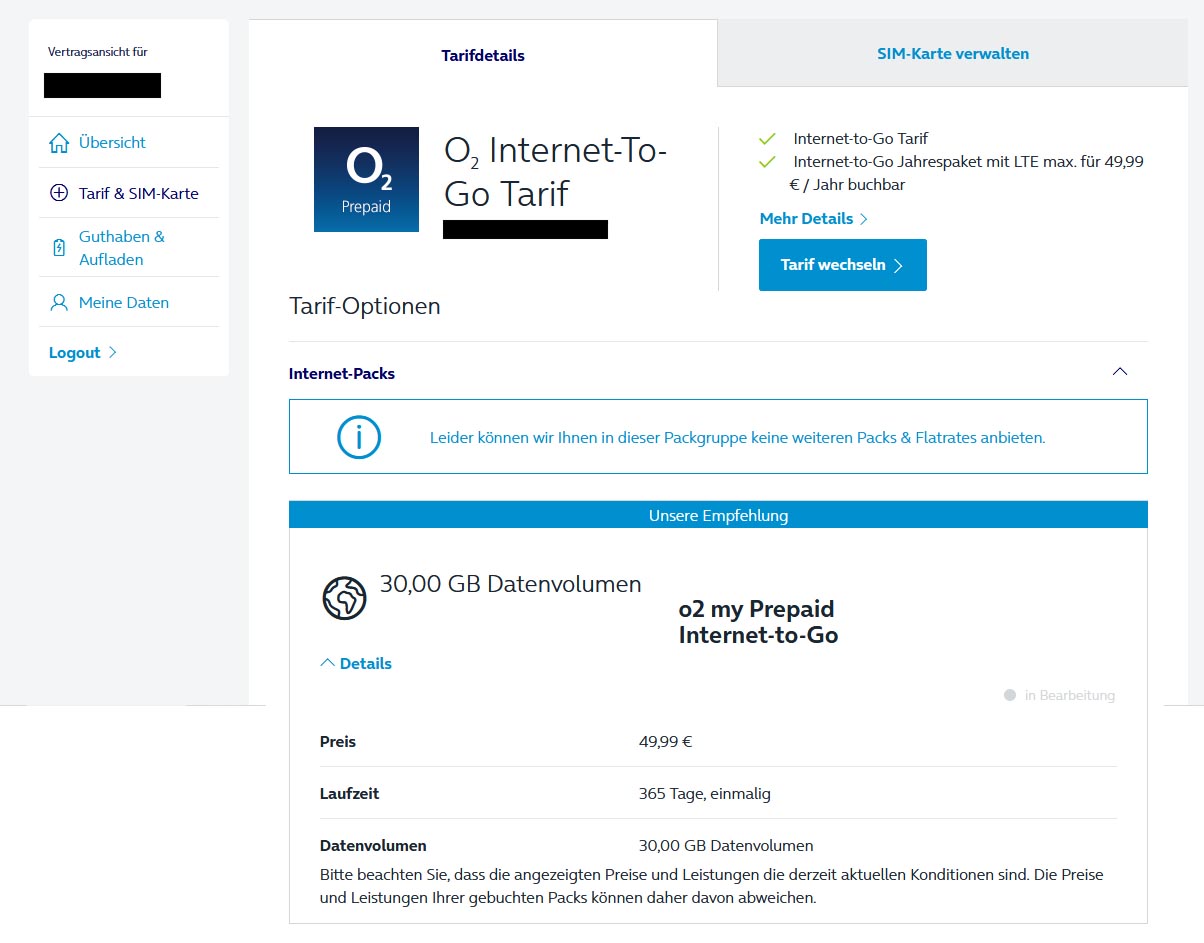1204x943 pixels.
Task: Click the battery icon for Guthaben & Aufladen
Action: 59,248
